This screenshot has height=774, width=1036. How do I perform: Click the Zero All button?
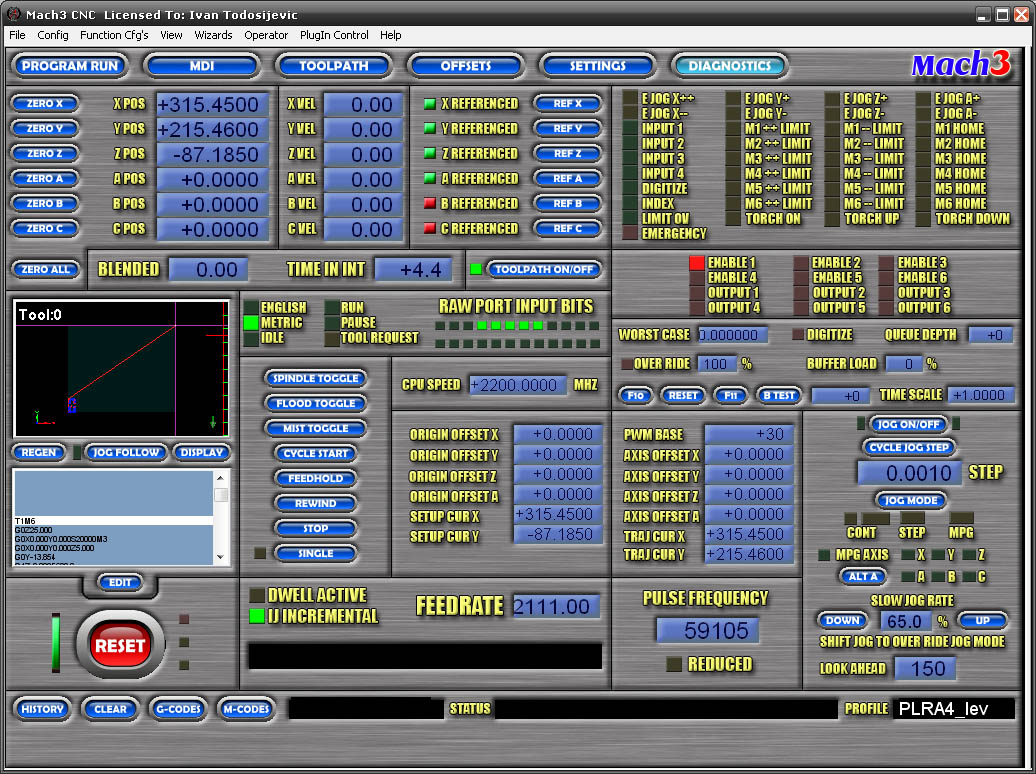[46, 270]
